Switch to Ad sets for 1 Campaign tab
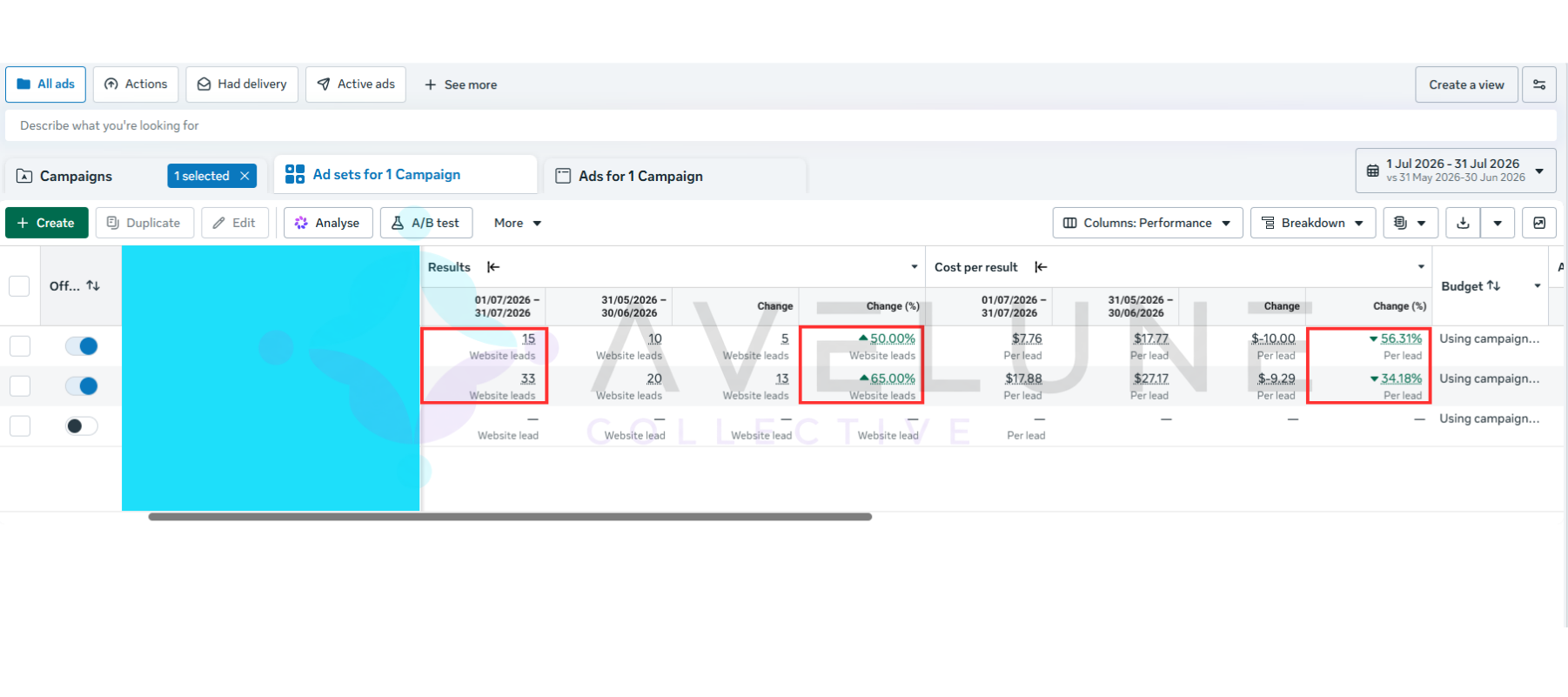This screenshot has width=1568, height=697. click(405, 174)
